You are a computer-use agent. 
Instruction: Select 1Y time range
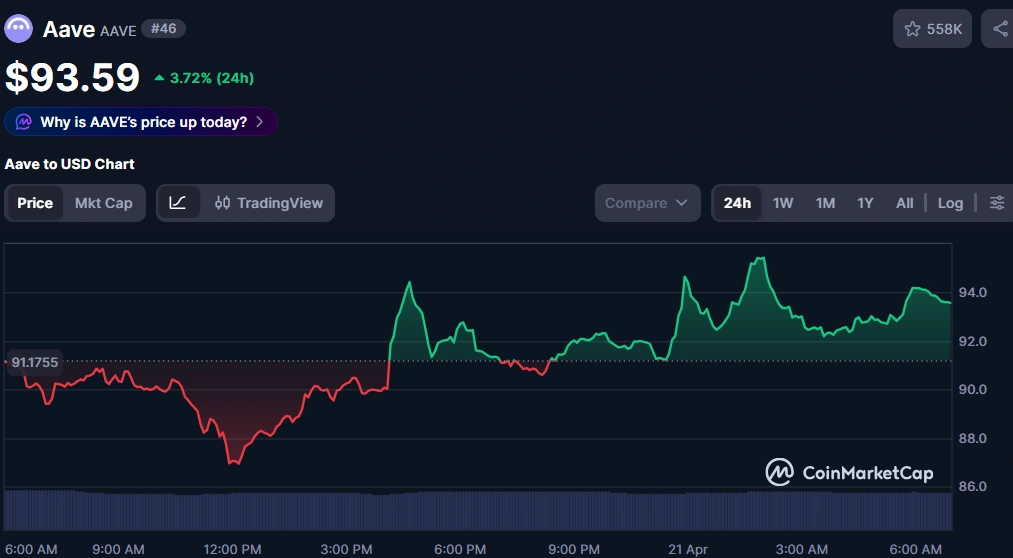point(865,203)
